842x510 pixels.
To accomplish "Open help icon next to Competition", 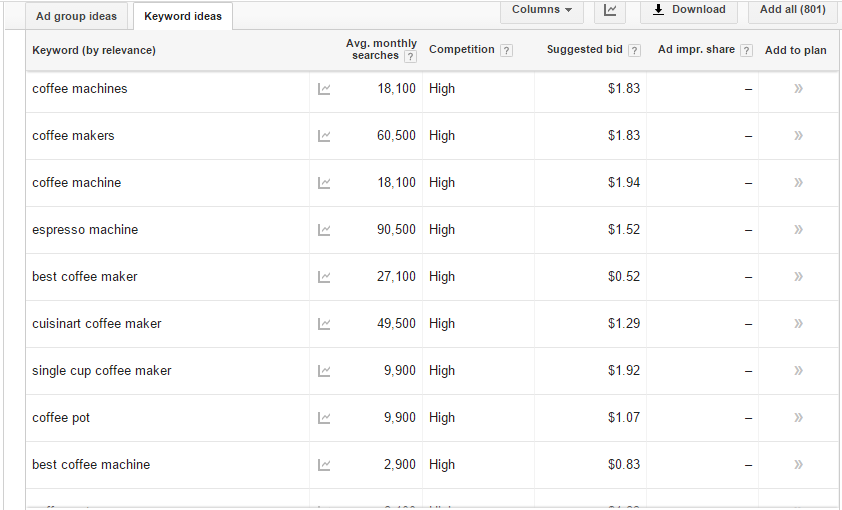I will 506,50.
